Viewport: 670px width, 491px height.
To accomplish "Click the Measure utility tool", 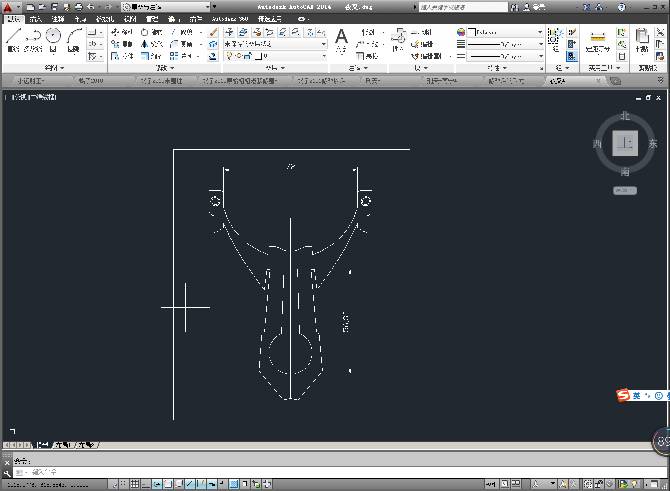I will (598, 42).
